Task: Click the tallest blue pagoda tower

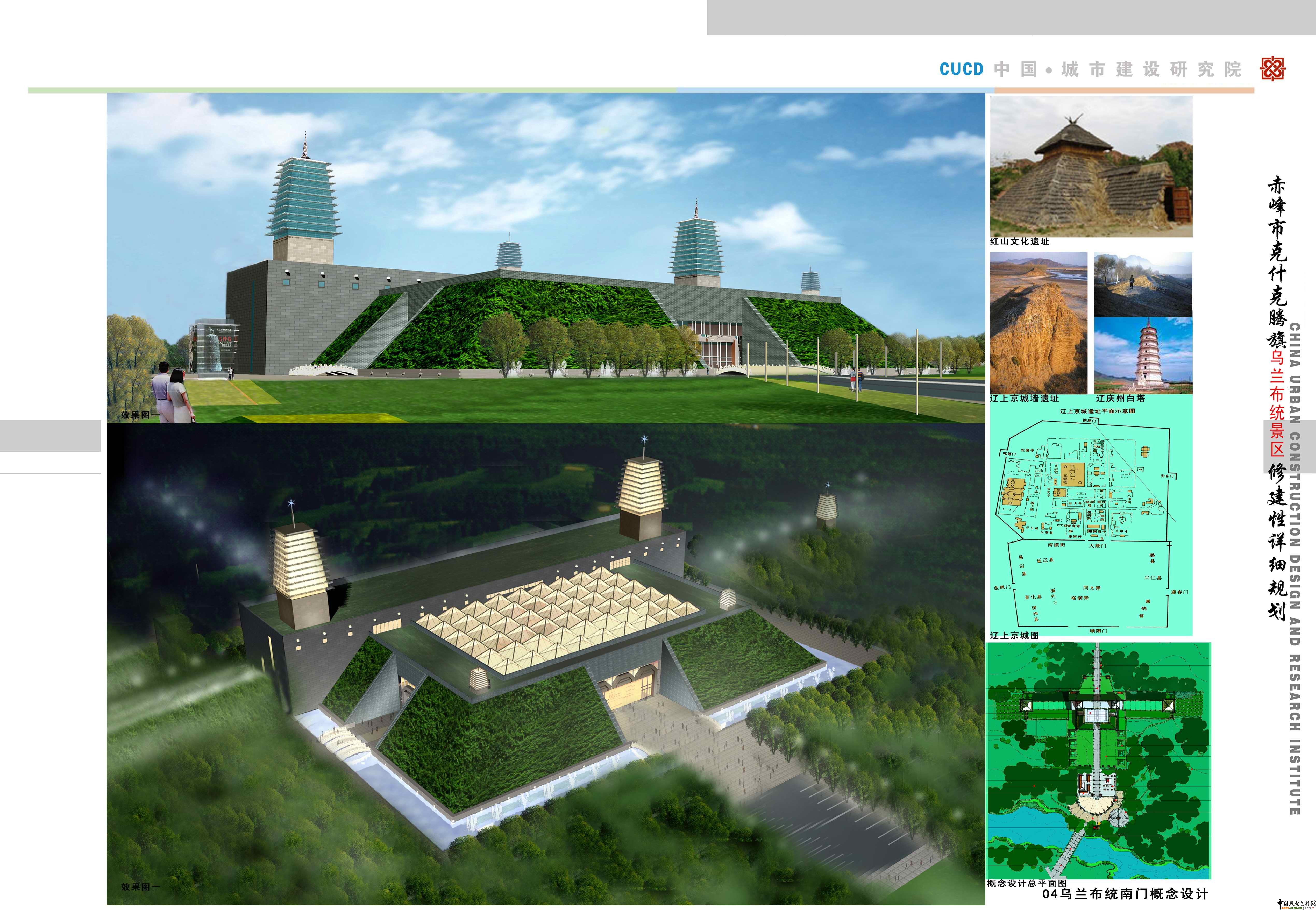Action: pos(303,200)
